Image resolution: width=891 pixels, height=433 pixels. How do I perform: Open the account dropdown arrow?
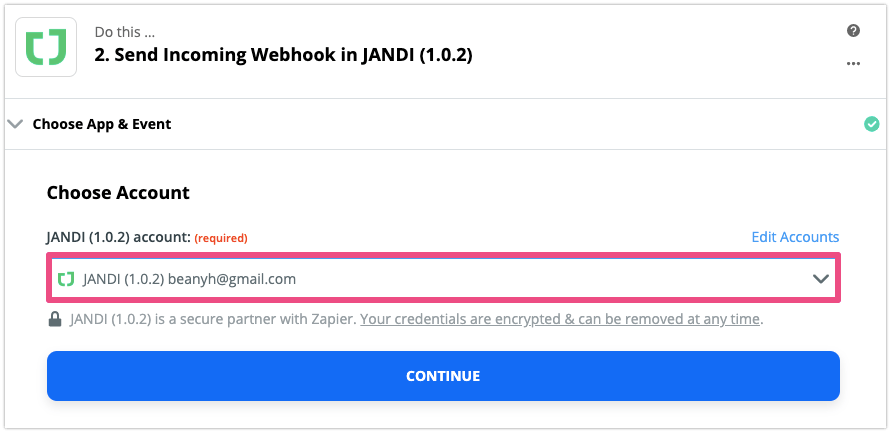tap(821, 279)
